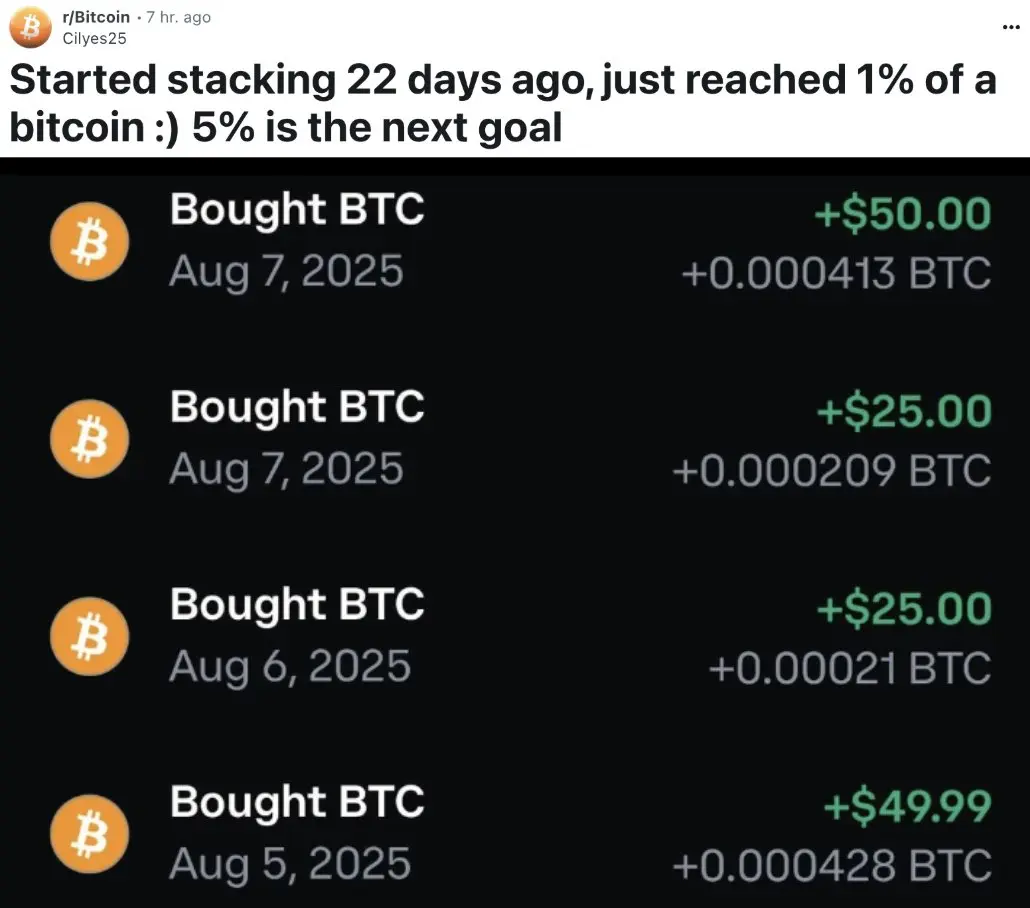Click the +0.000428 BTC amount
Viewport: 1030px width, 908px height.
pos(832,865)
